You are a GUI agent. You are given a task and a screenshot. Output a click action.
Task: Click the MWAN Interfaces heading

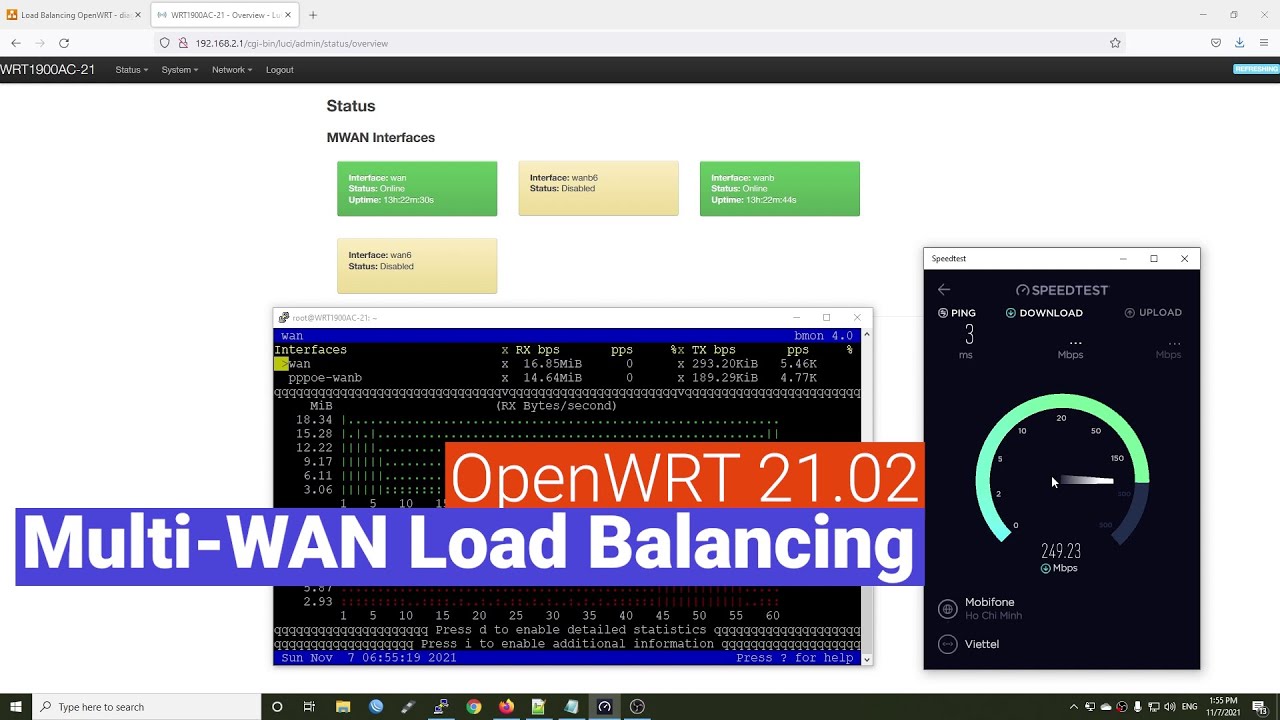(381, 138)
